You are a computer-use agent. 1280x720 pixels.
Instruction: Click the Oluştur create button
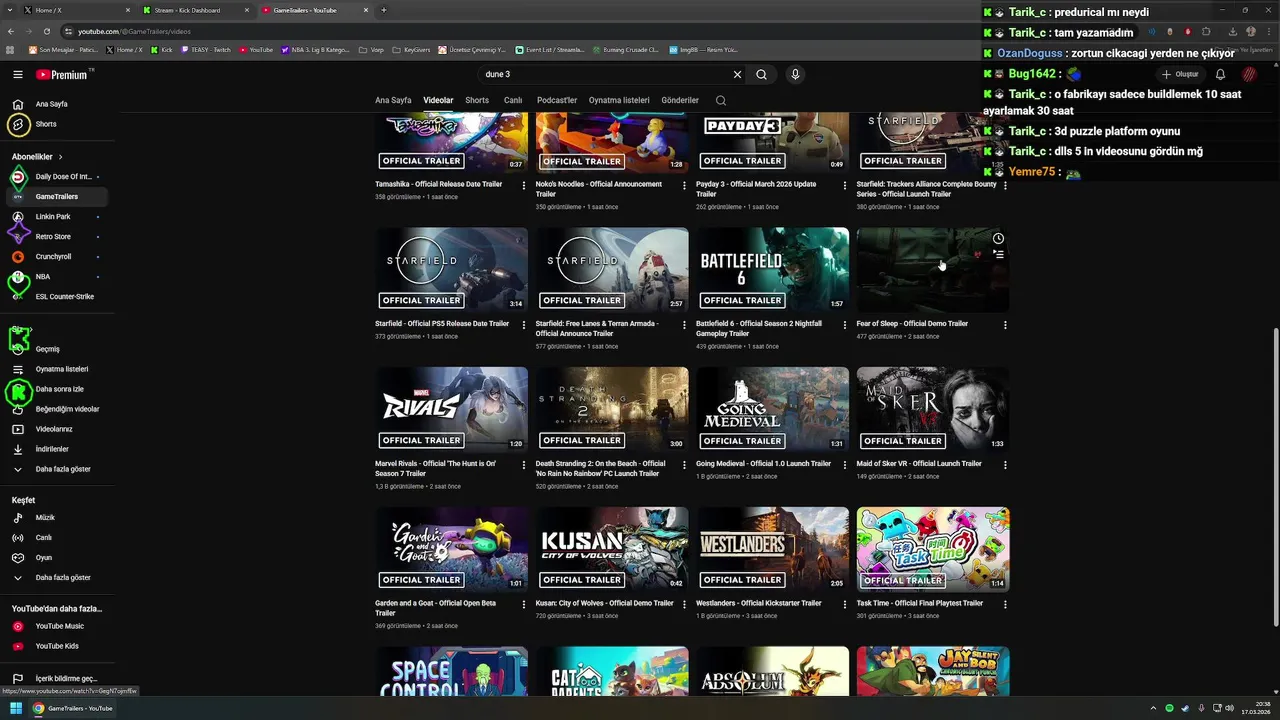point(1180,75)
